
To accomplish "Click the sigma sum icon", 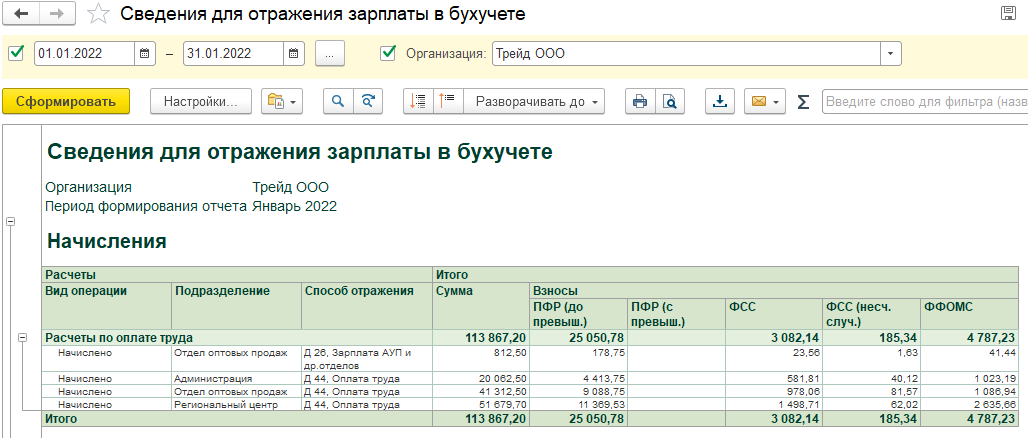I will 803,102.
